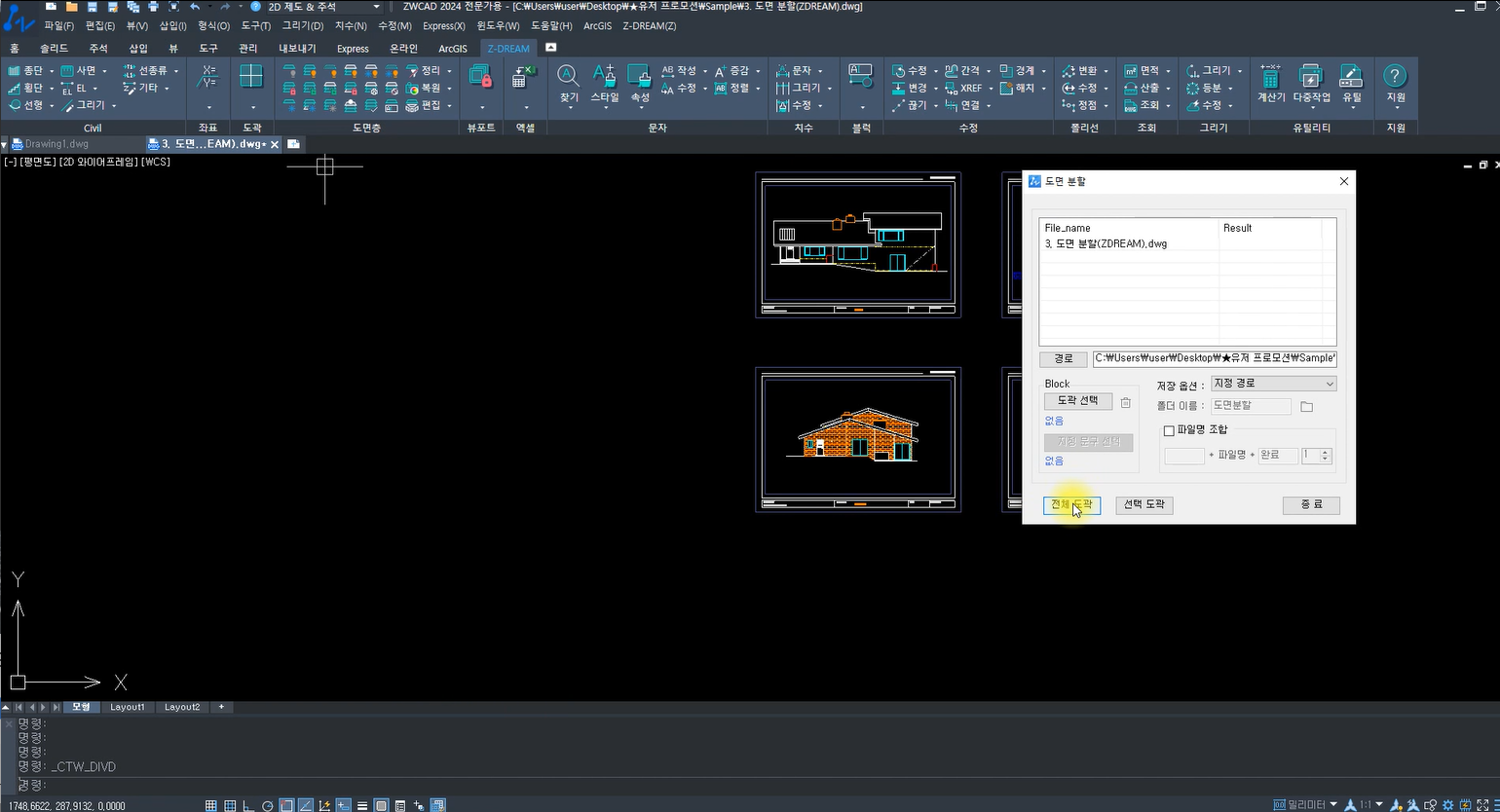Click the 블럭 block attribute icon
The image size is (1500, 812).
(860, 76)
